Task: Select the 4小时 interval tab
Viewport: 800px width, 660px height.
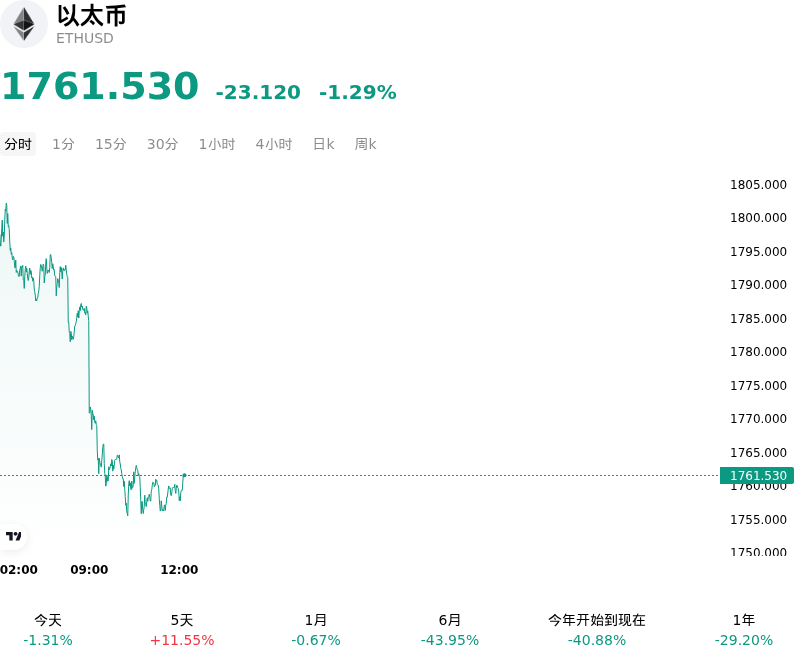Action: pyautogui.click(x=273, y=144)
